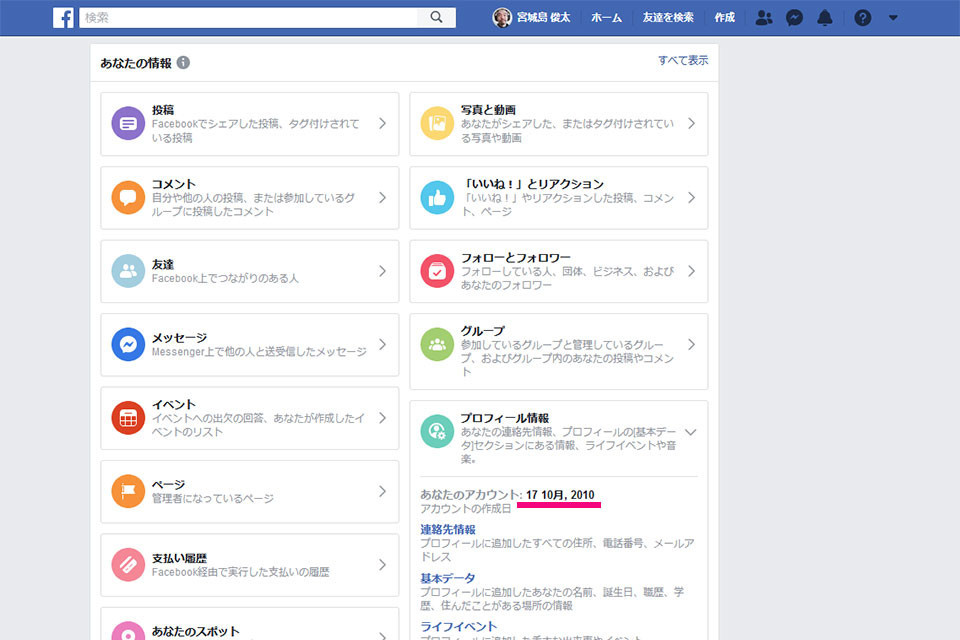960x640 pixels.
Task: Click the light blue 友達 friends icon
Action: pos(128,271)
